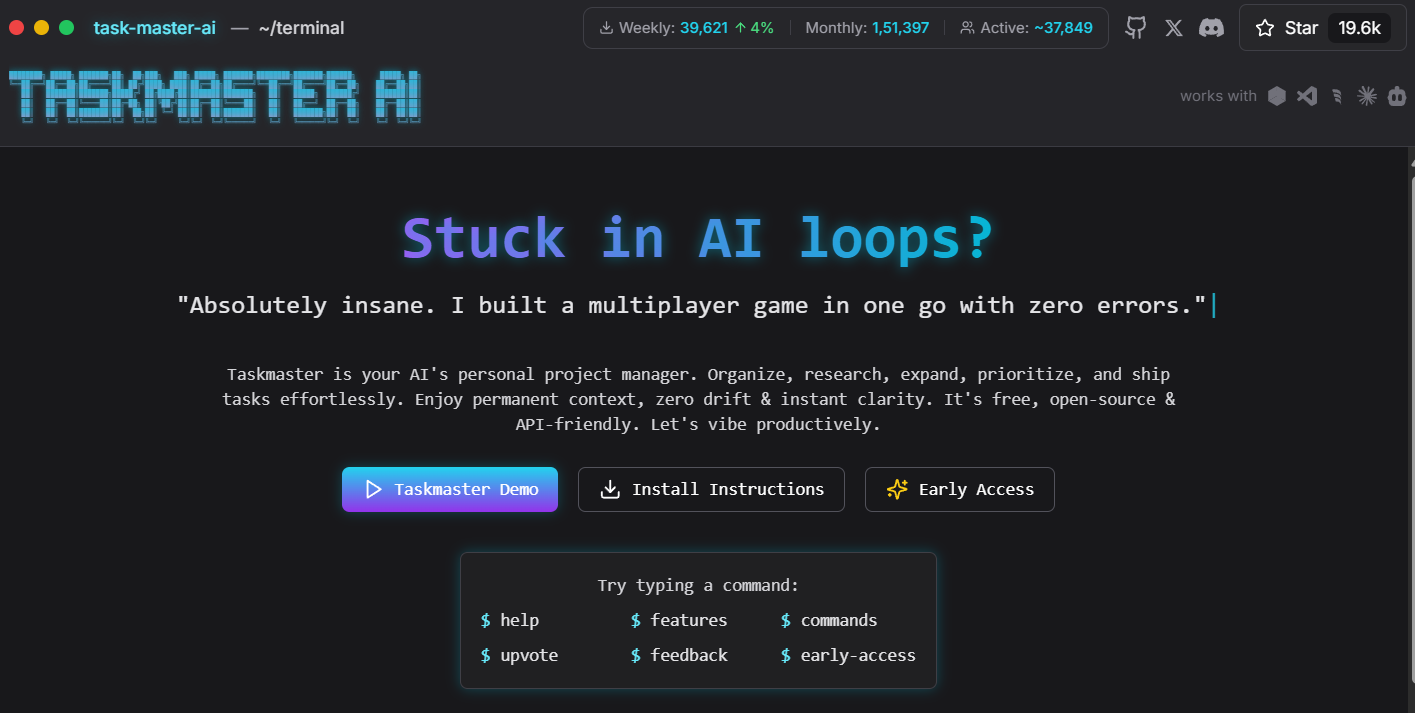This screenshot has width=1415, height=713.
Task: Click the 'Try typing a command:' label
Action: (698, 585)
